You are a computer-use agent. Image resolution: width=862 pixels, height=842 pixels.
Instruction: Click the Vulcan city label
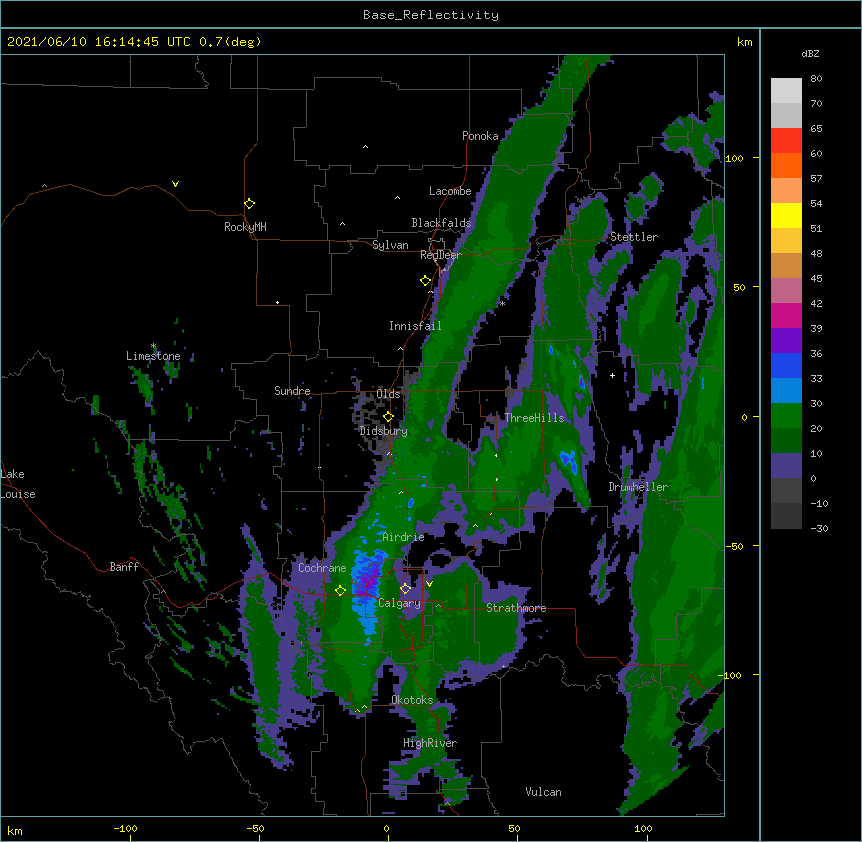point(543,792)
